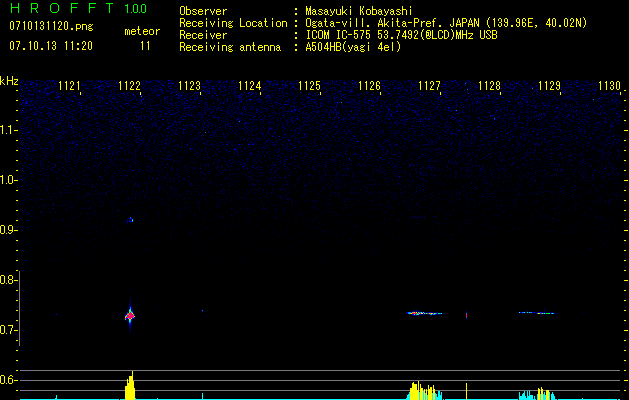The image size is (629, 400).
Task: Click the meteor label
Action: [142, 31]
